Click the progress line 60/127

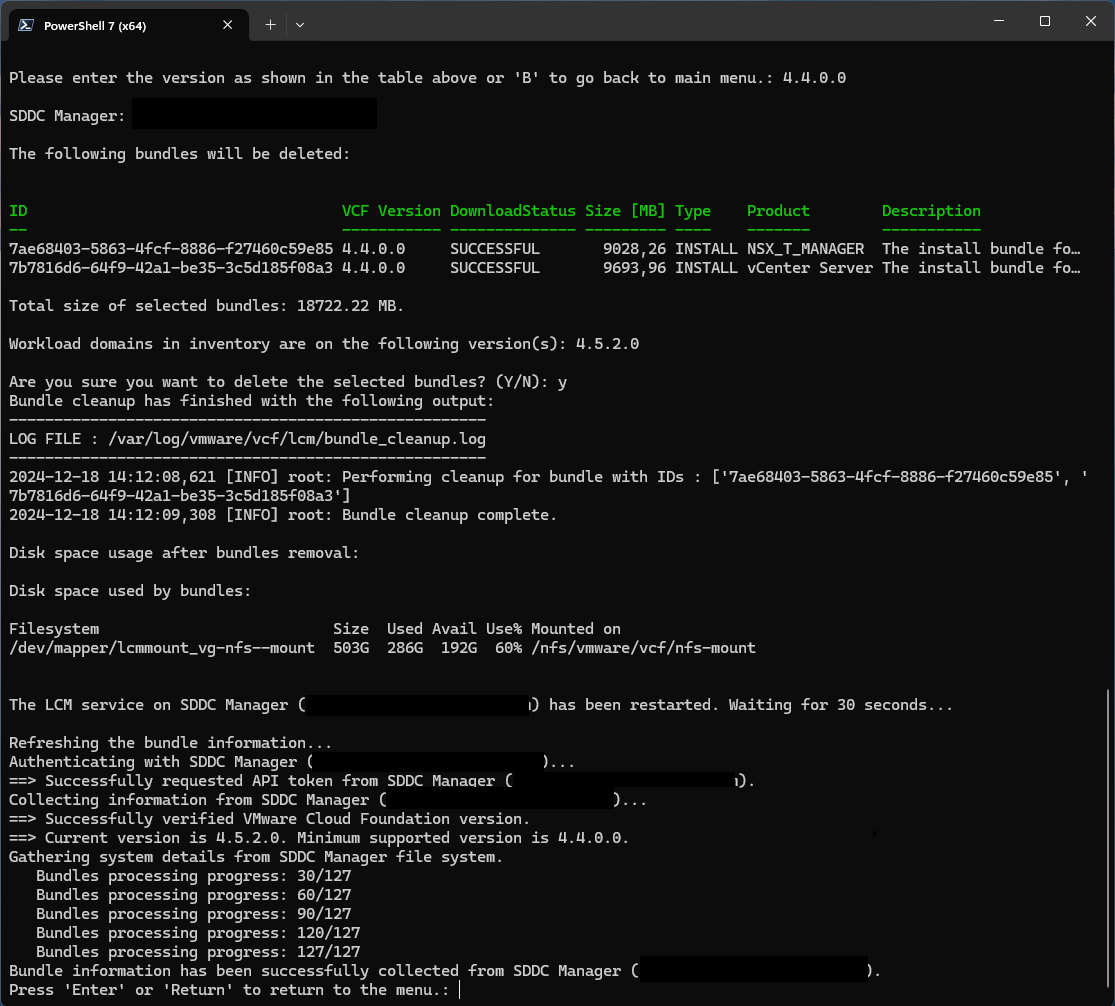point(193,895)
